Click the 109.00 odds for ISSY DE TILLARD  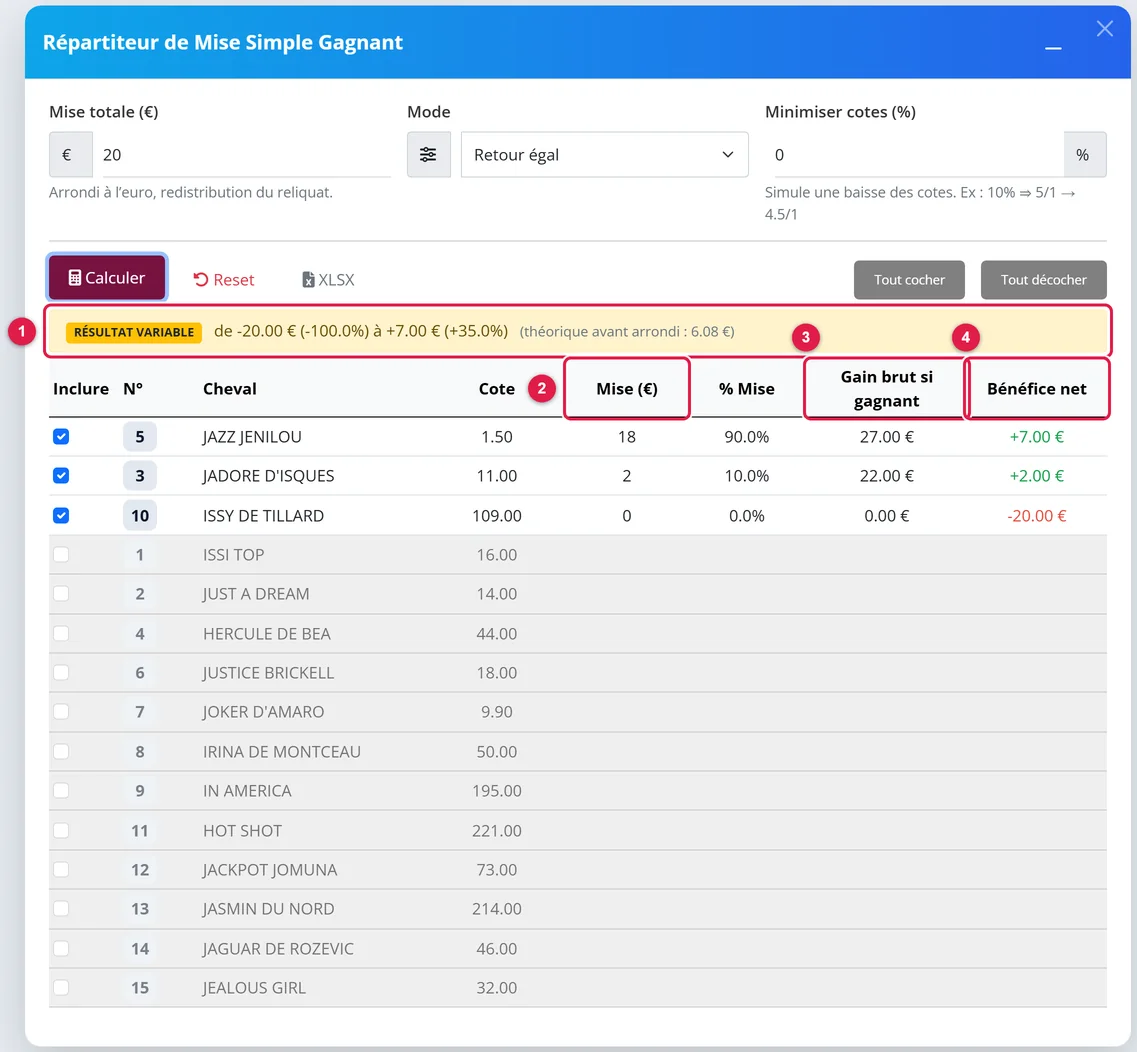[497, 516]
